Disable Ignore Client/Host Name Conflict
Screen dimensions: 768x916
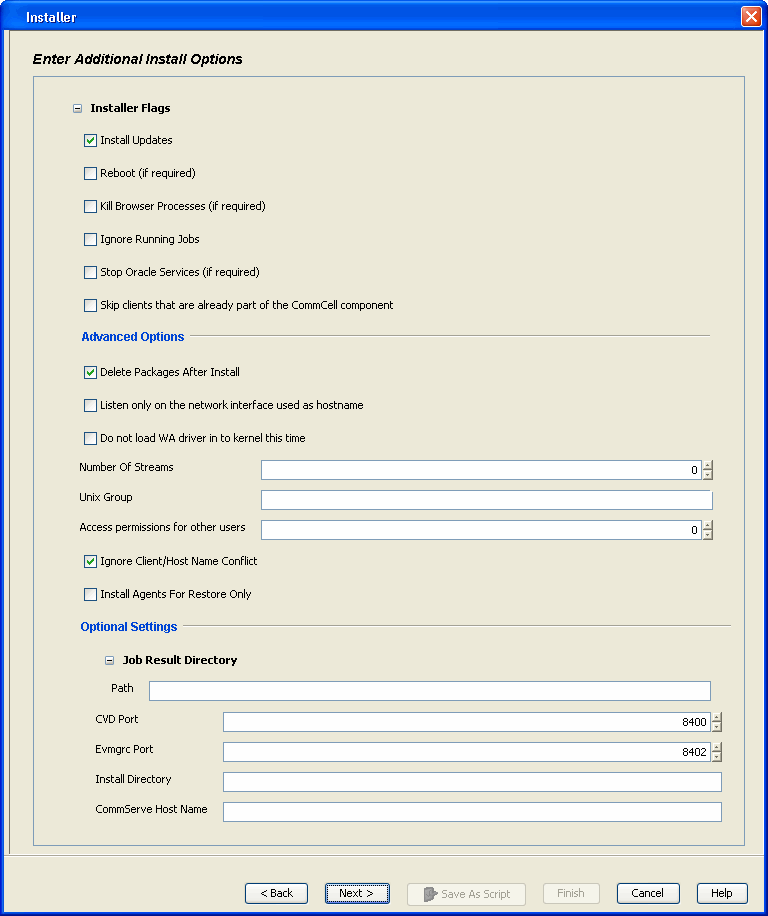point(90,561)
